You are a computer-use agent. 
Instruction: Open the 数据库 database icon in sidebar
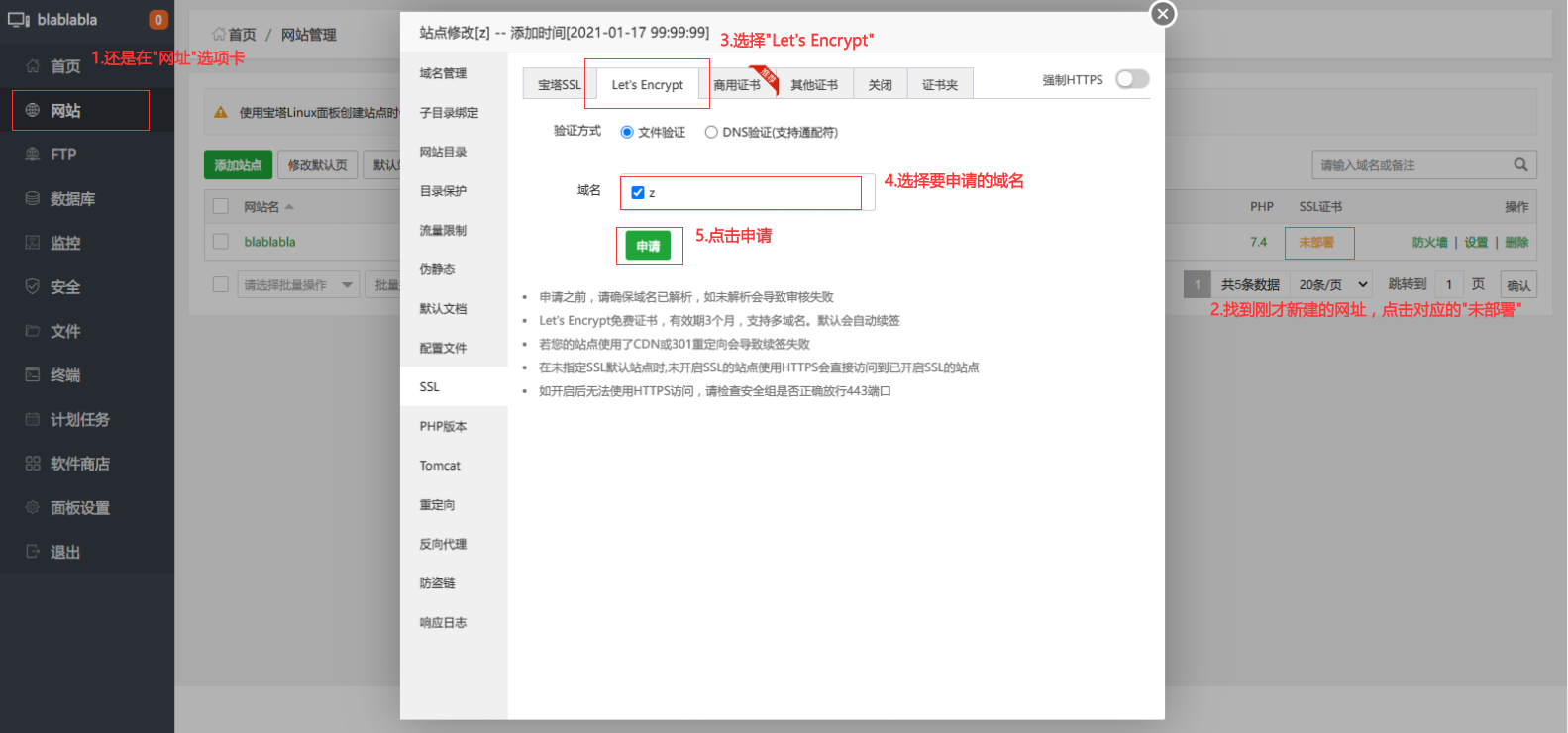tap(33, 198)
